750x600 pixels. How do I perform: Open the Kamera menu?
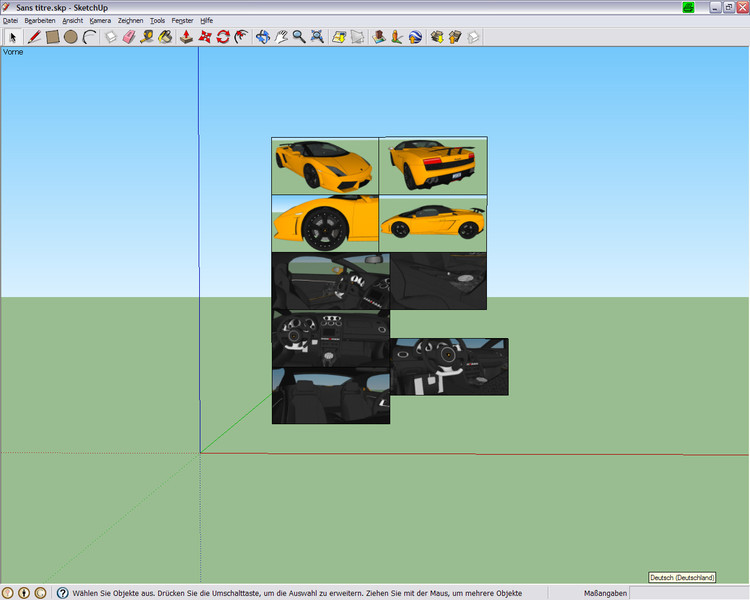[100, 21]
